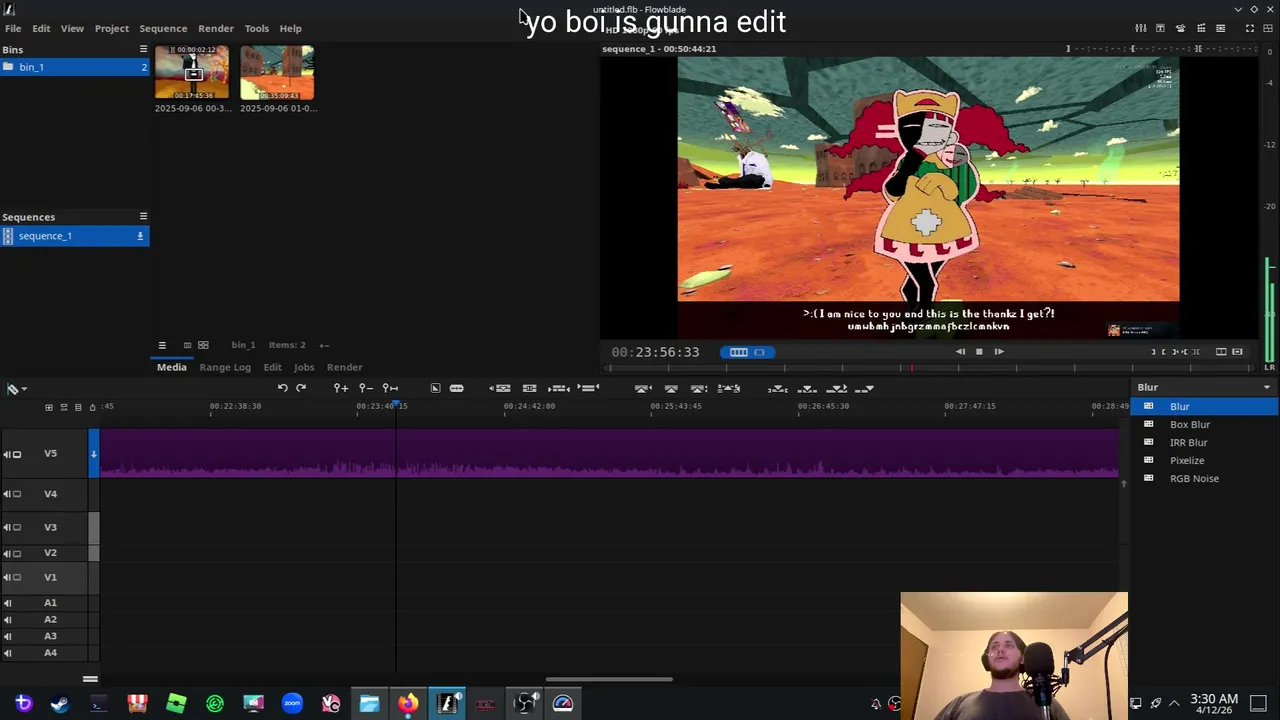Redo the last timeline edit

coord(301,388)
